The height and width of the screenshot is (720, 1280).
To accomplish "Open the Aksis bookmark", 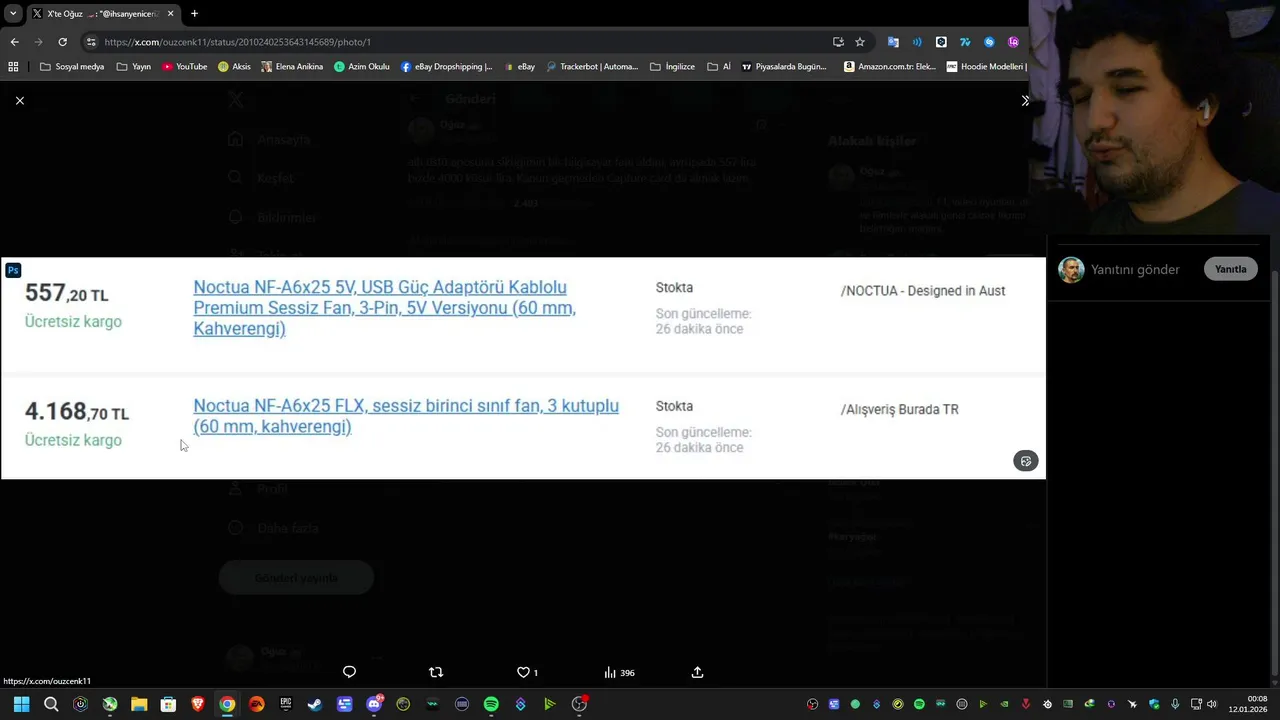I will [x=235, y=66].
